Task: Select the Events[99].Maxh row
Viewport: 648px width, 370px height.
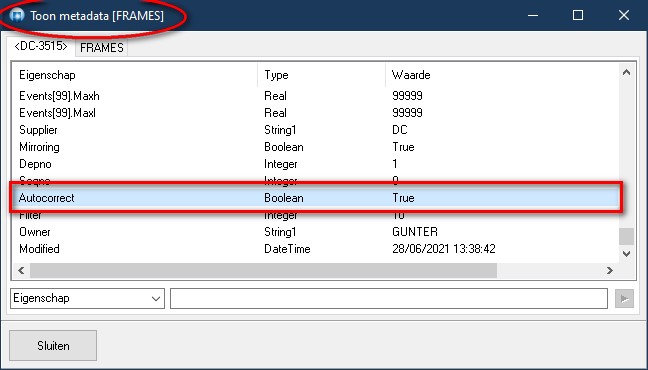Action: pyautogui.click(x=316, y=96)
